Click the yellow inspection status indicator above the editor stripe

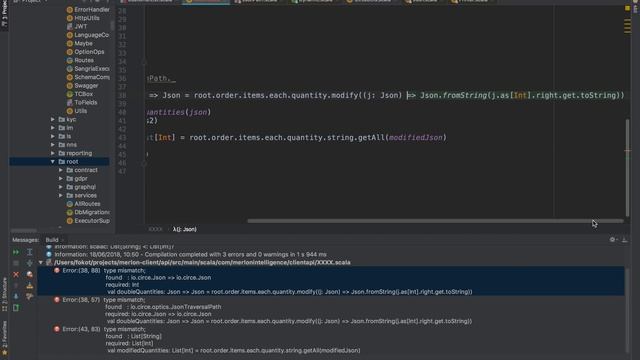pyautogui.click(x=627, y=8)
